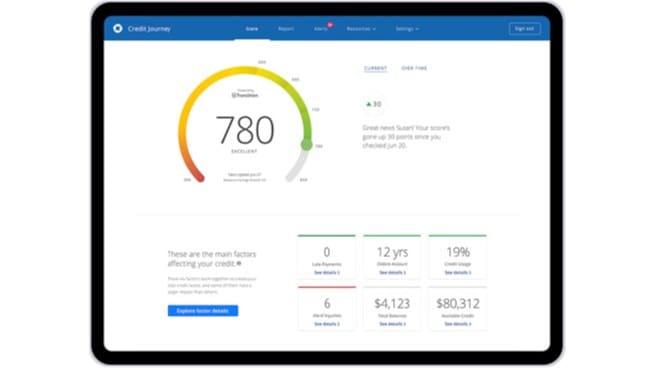Screen dimensions: 654x368
Task: See details for Late Payments
Action: click(x=327, y=272)
